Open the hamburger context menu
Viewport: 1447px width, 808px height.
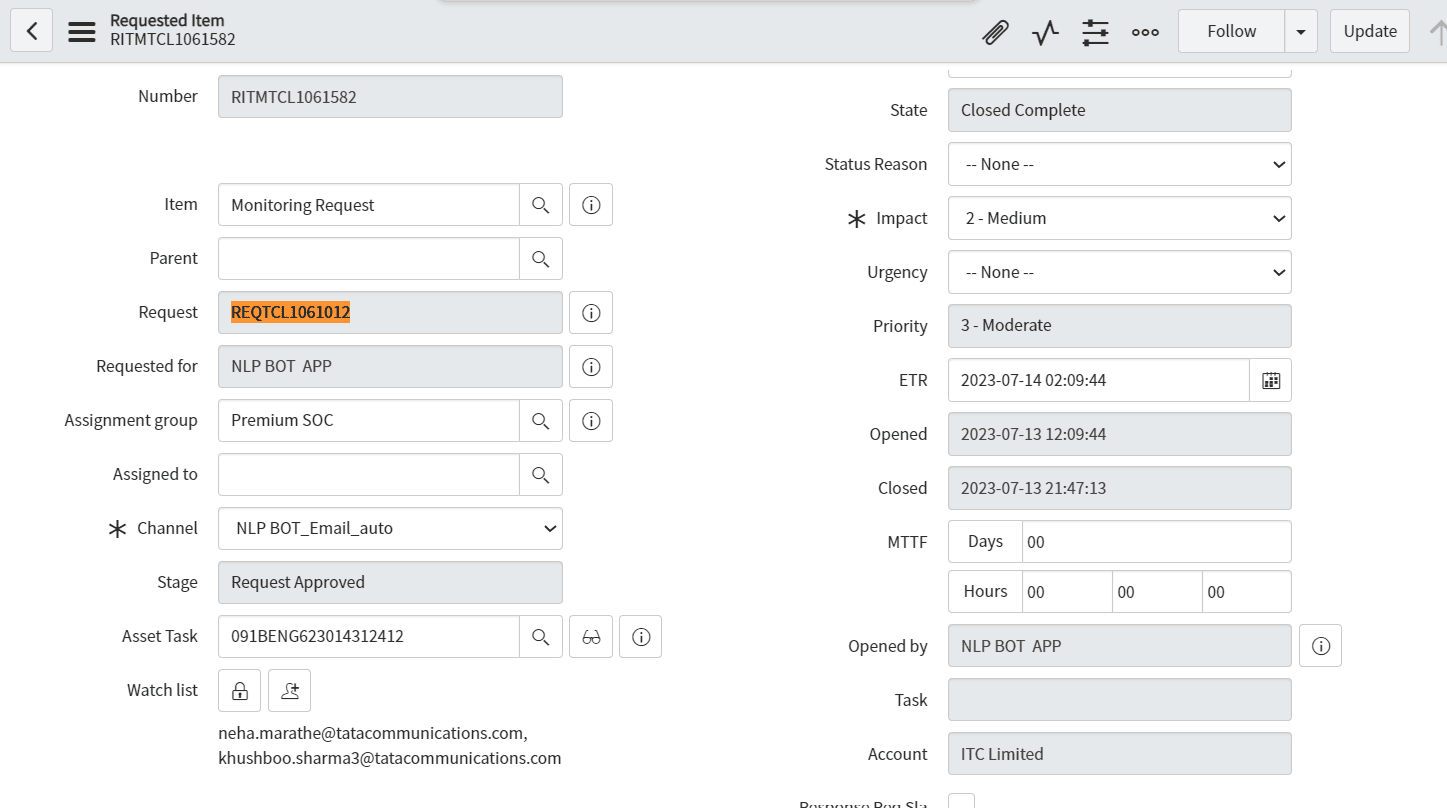point(82,31)
